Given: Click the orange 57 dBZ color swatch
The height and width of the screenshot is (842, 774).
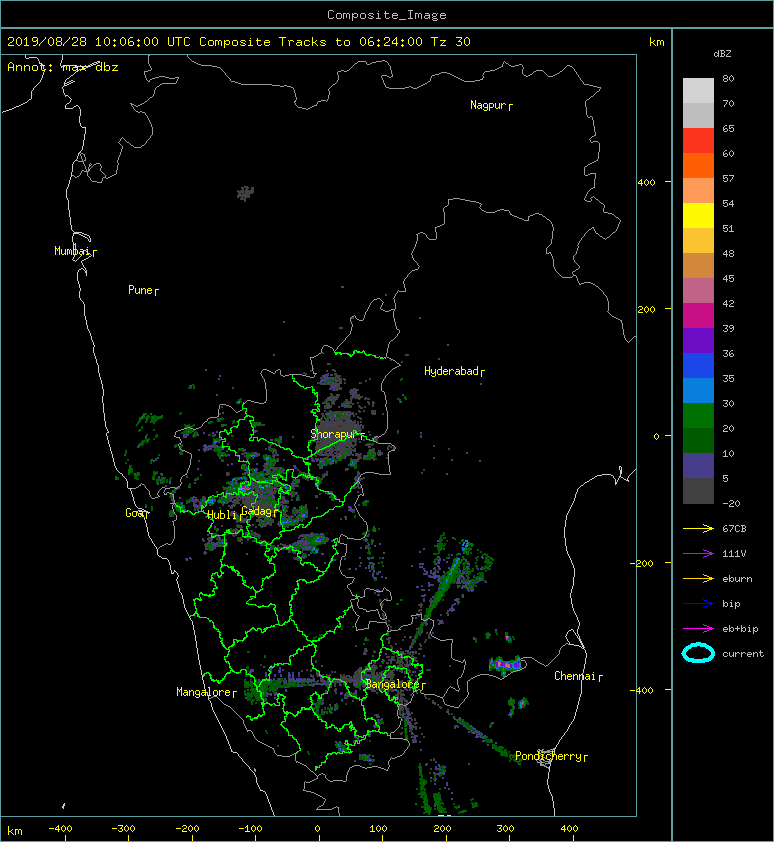Looking at the screenshot, I should coord(698,166).
